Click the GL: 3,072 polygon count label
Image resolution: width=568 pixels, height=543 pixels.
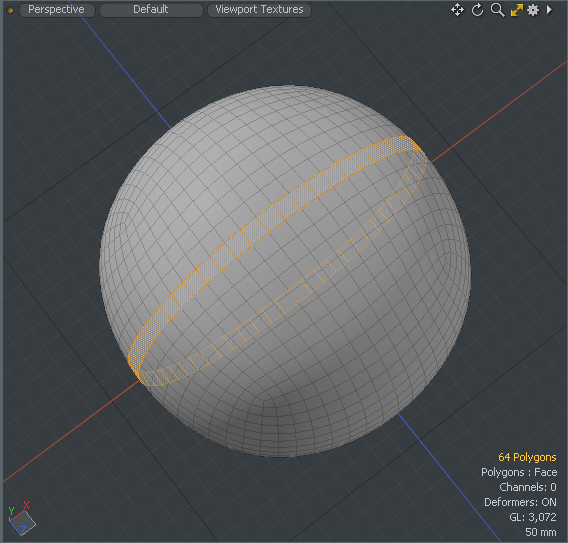click(532, 517)
